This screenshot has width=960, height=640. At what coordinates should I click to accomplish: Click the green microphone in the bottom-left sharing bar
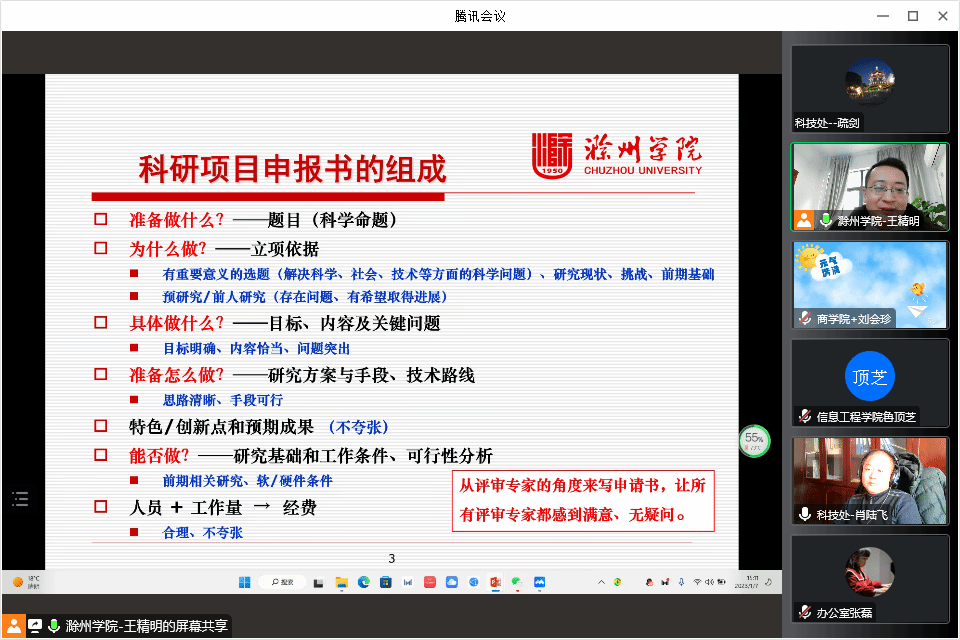(x=54, y=626)
